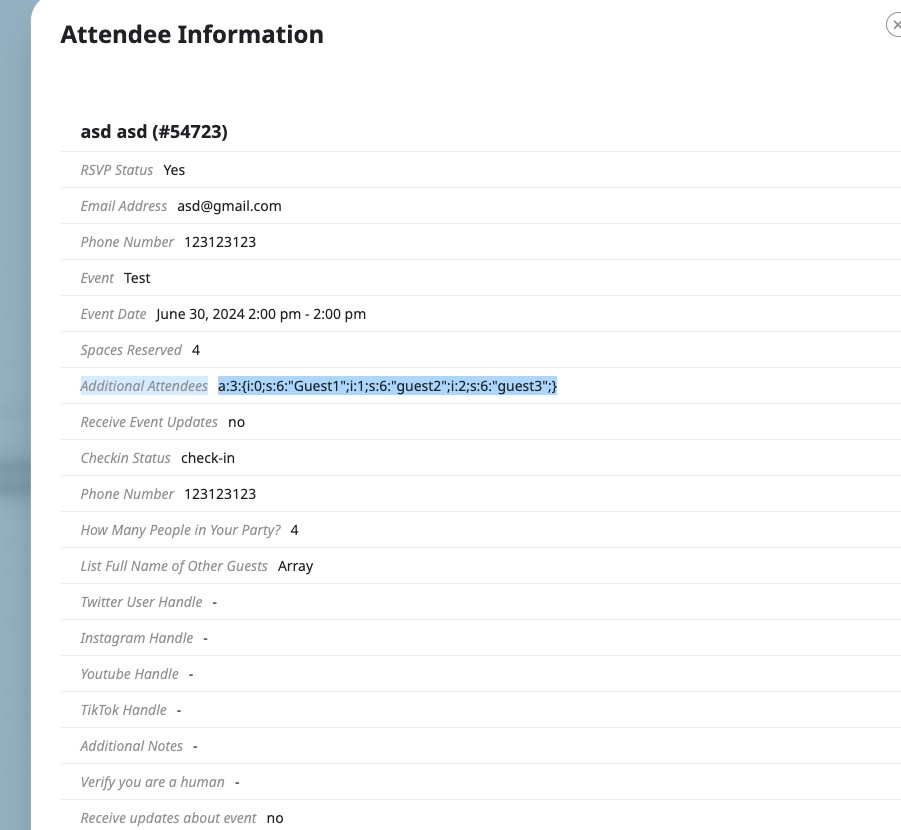Viewport: 901px width, 830px height.
Task: Click the Additional Attendees label
Action: [144, 386]
